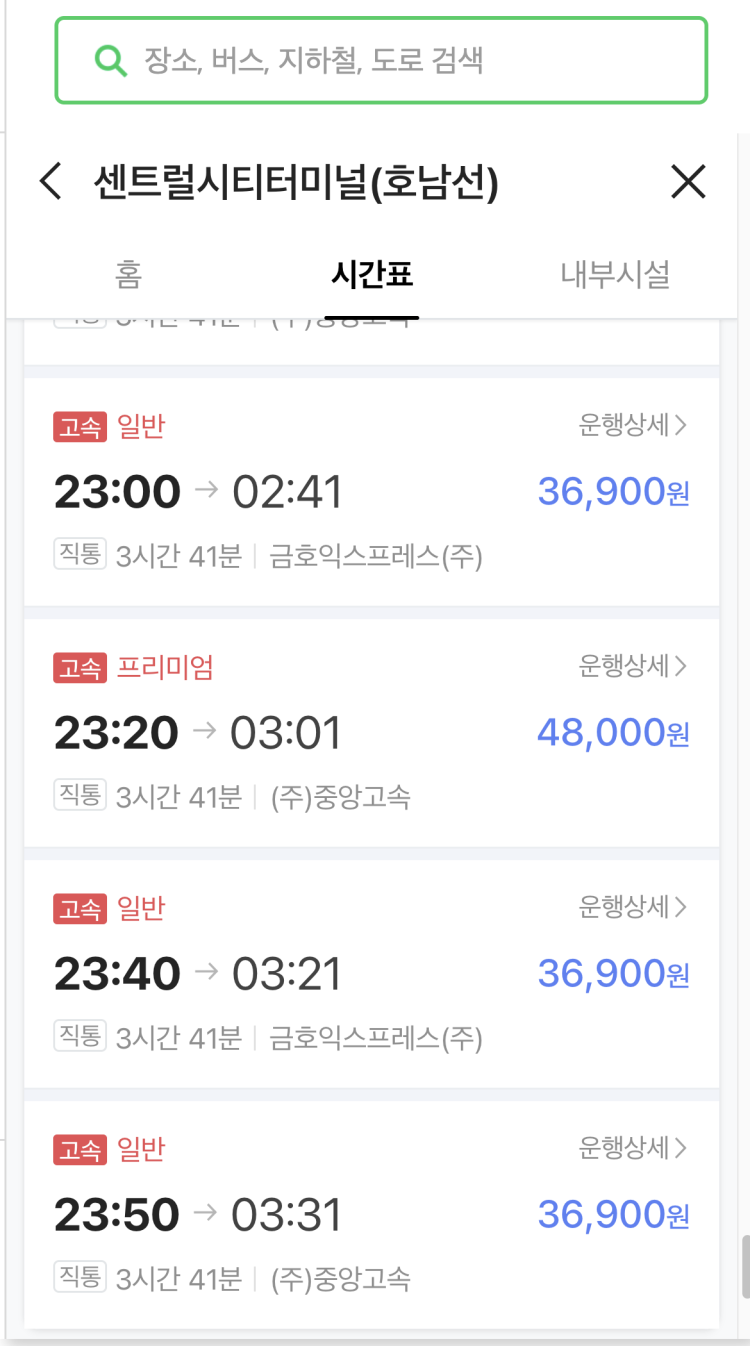Click the green search magnifier icon
750x1346 pixels.
[x=110, y=60]
